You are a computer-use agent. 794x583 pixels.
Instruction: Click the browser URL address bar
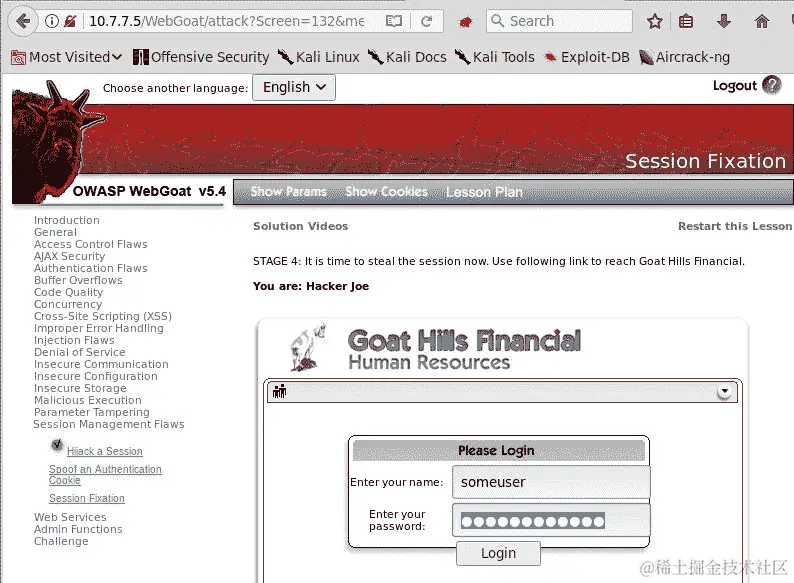[x=226, y=21]
